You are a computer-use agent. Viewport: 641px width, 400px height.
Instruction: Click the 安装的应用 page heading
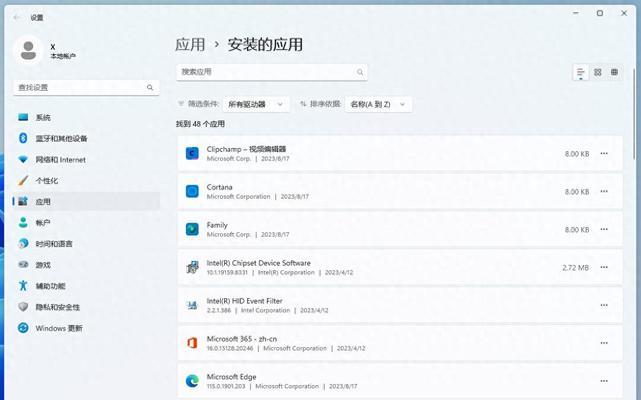tap(265, 45)
